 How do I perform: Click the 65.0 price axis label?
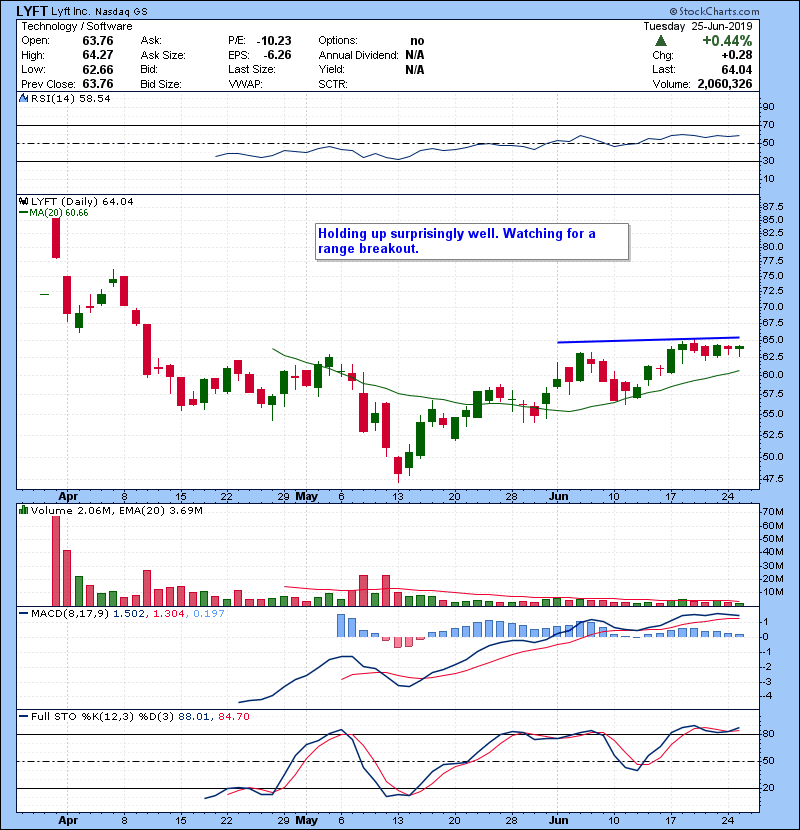[x=772, y=339]
